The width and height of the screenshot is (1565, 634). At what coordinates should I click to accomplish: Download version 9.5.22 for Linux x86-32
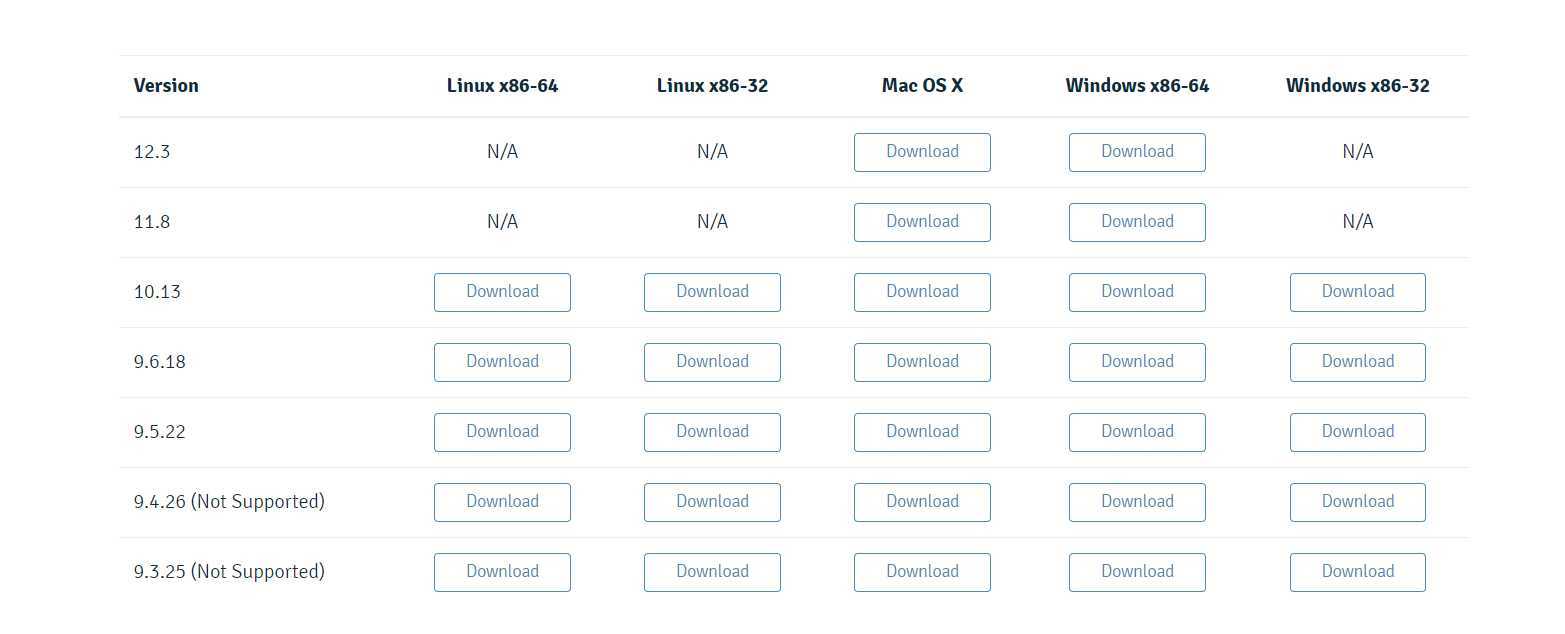coord(712,432)
